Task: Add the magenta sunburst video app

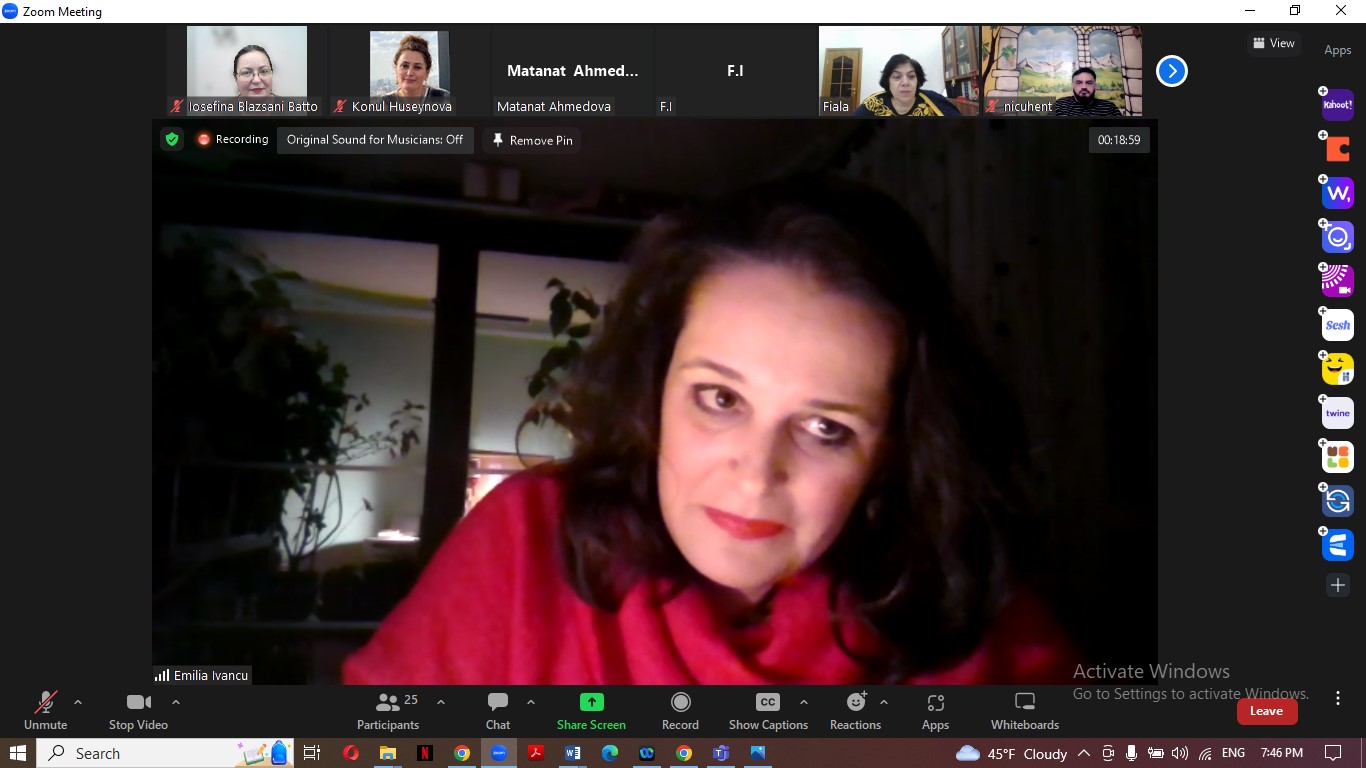Action: [1337, 281]
